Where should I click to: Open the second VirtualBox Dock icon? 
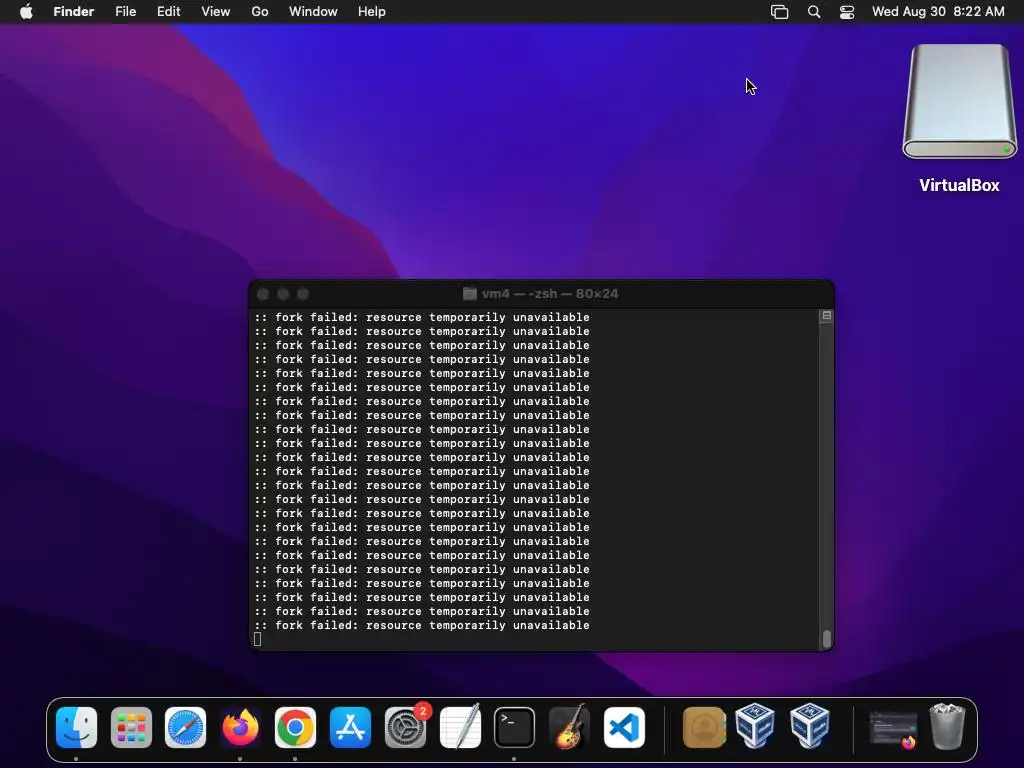pos(810,726)
